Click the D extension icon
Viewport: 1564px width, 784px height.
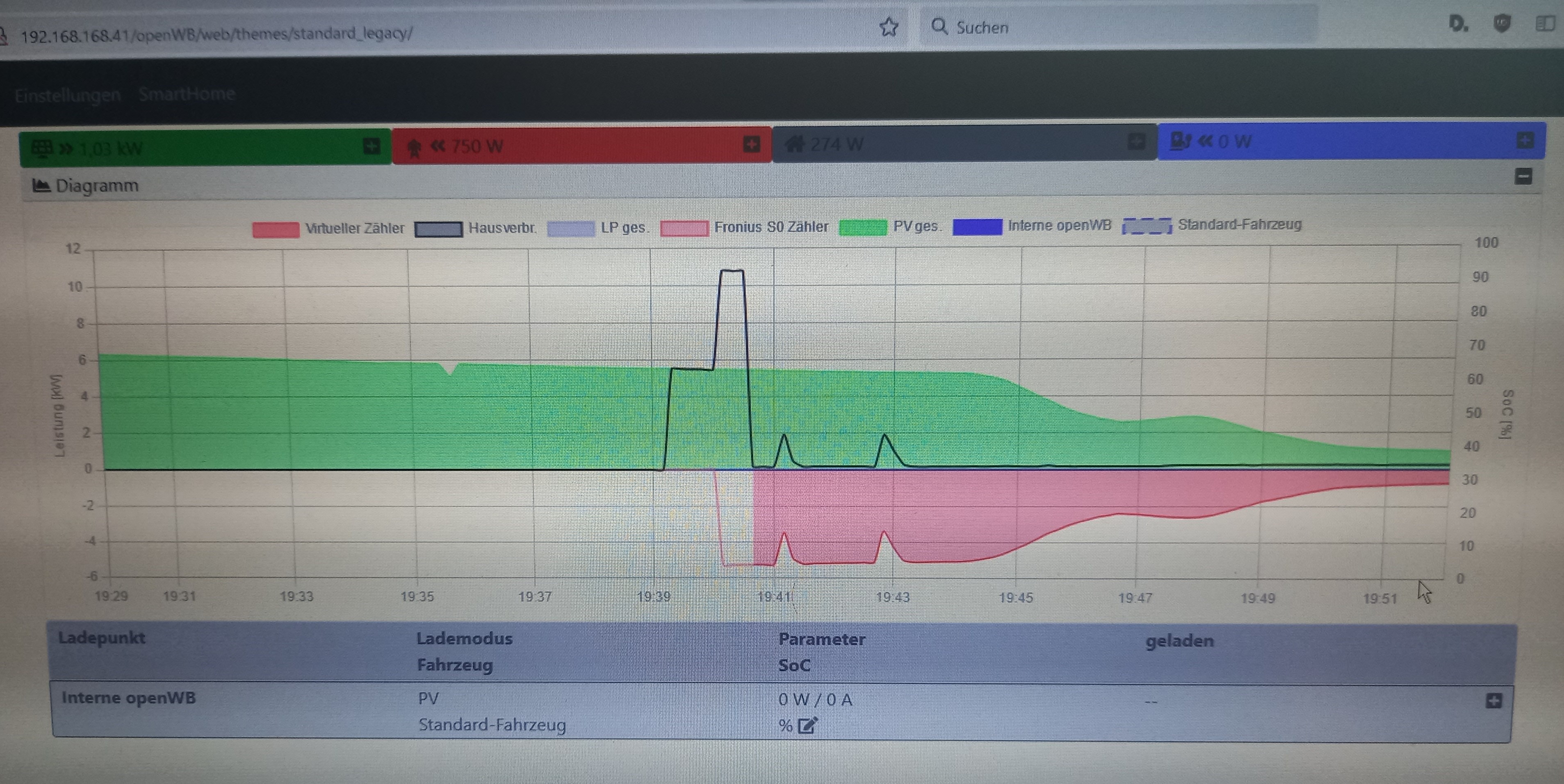point(1458,24)
